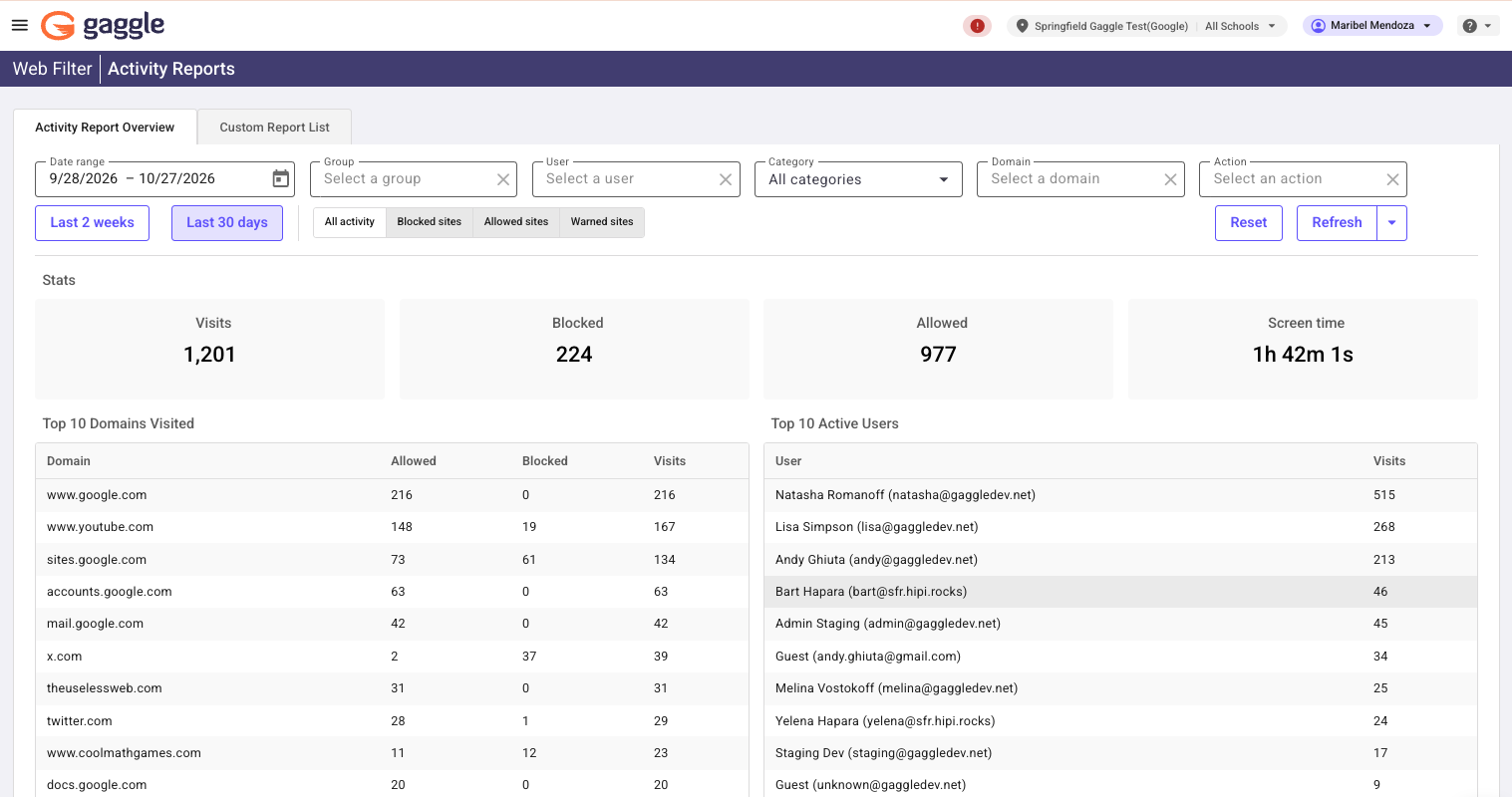Screen dimensions: 1512x797
Task: Click the date range start date 9/28/2026
Action: coord(84,178)
